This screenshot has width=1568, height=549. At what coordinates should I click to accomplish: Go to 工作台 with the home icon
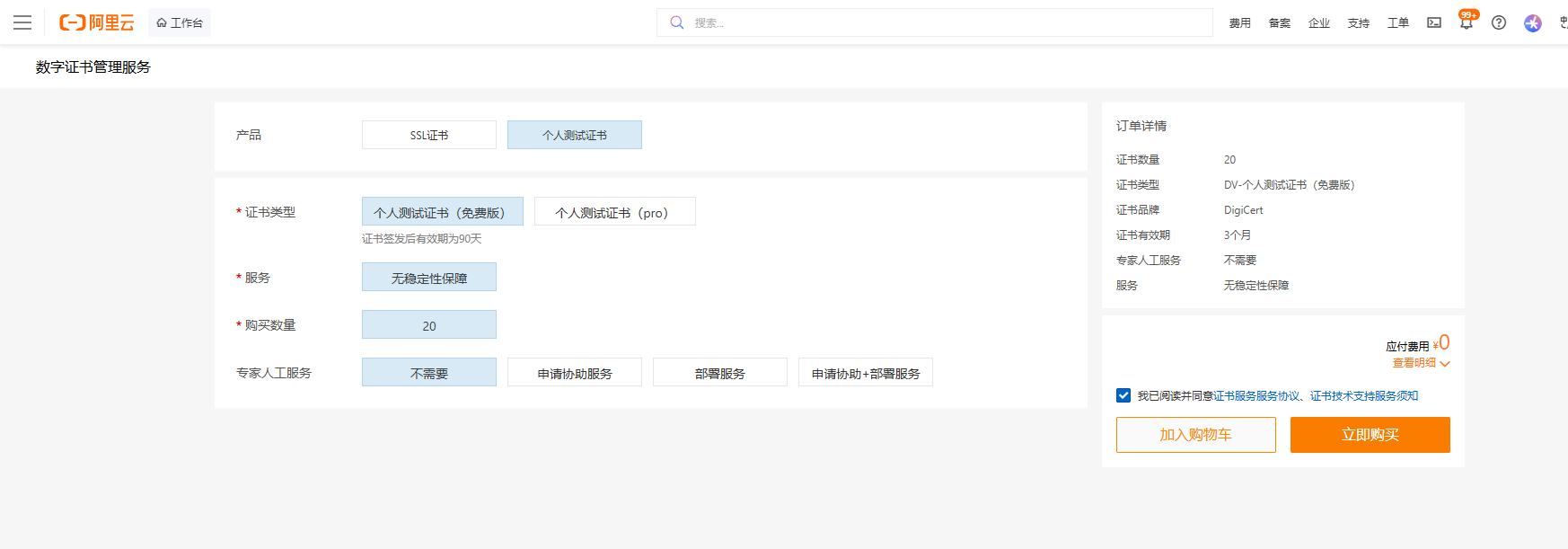click(x=180, y=22)
